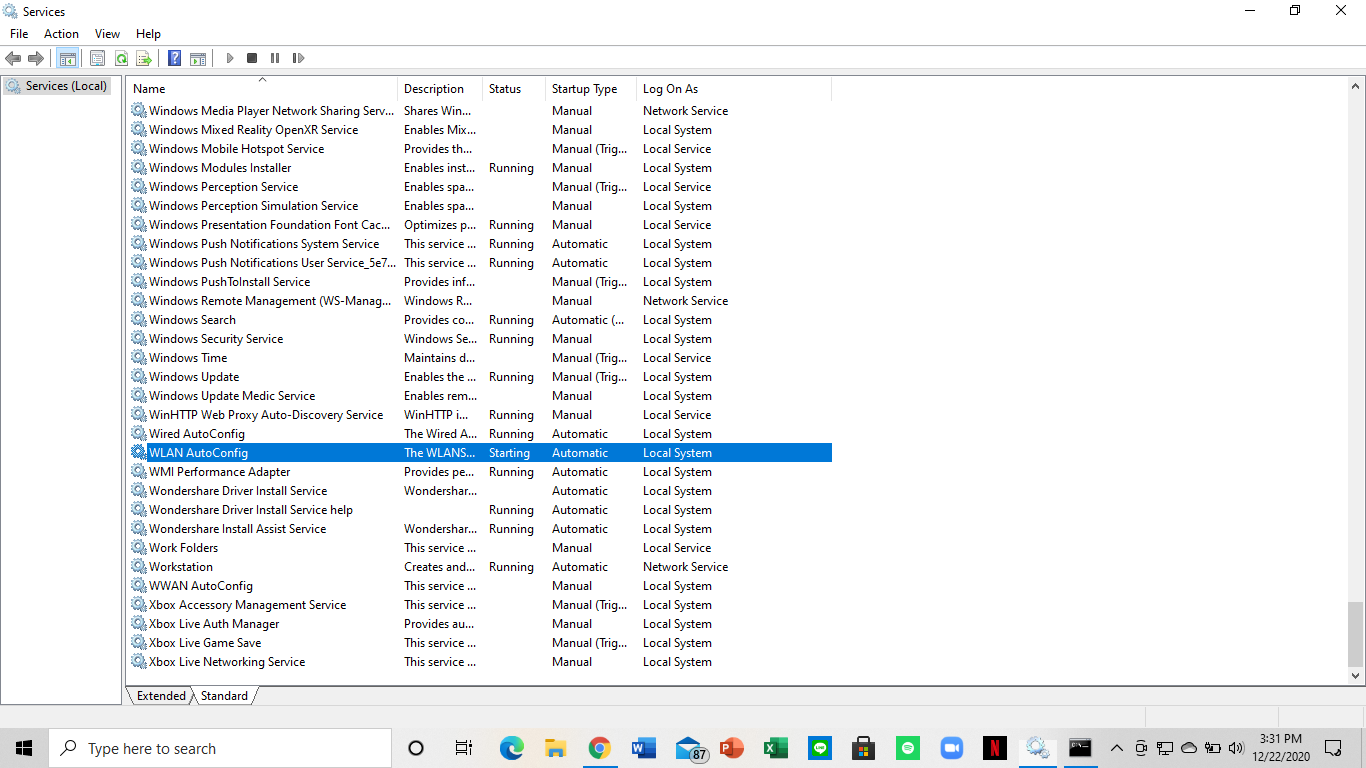The image size is (1366, 768).
Task: Click gear icon beside Wondershare Install Assist Service
Action: (139, 529)
